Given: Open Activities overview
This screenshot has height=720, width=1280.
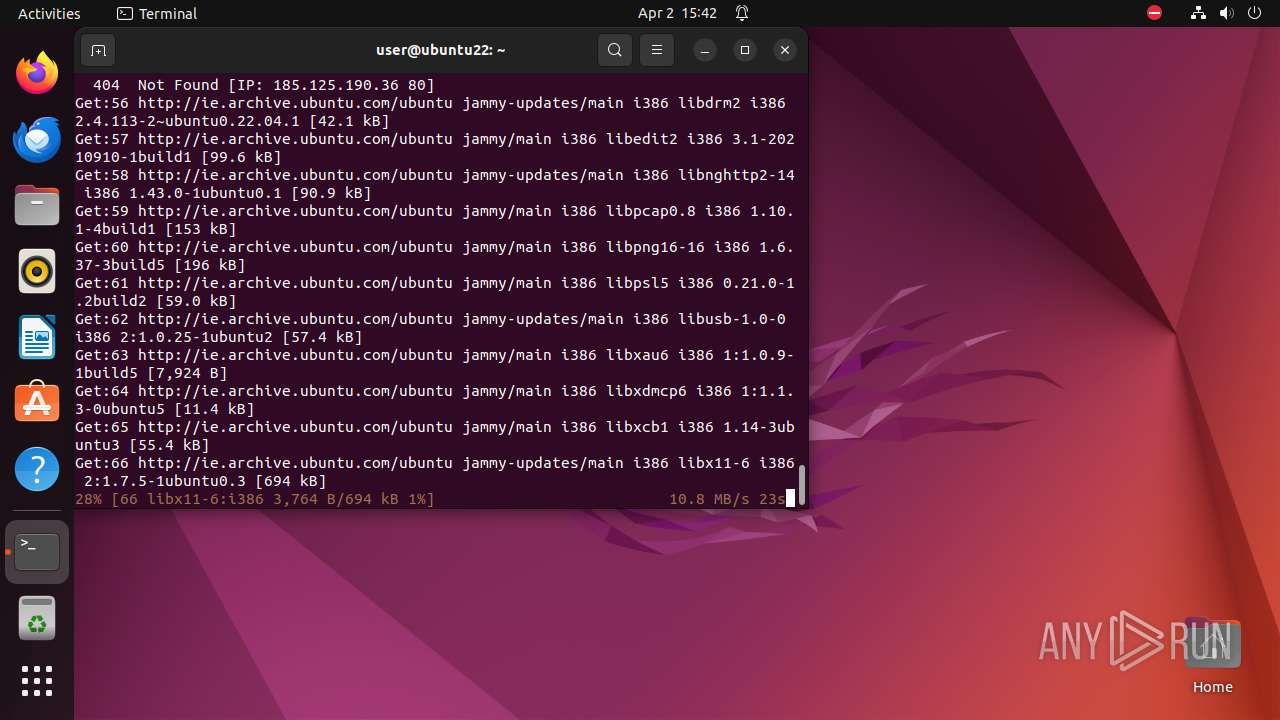Looking at the screenshot, I should tap(49, 13).
